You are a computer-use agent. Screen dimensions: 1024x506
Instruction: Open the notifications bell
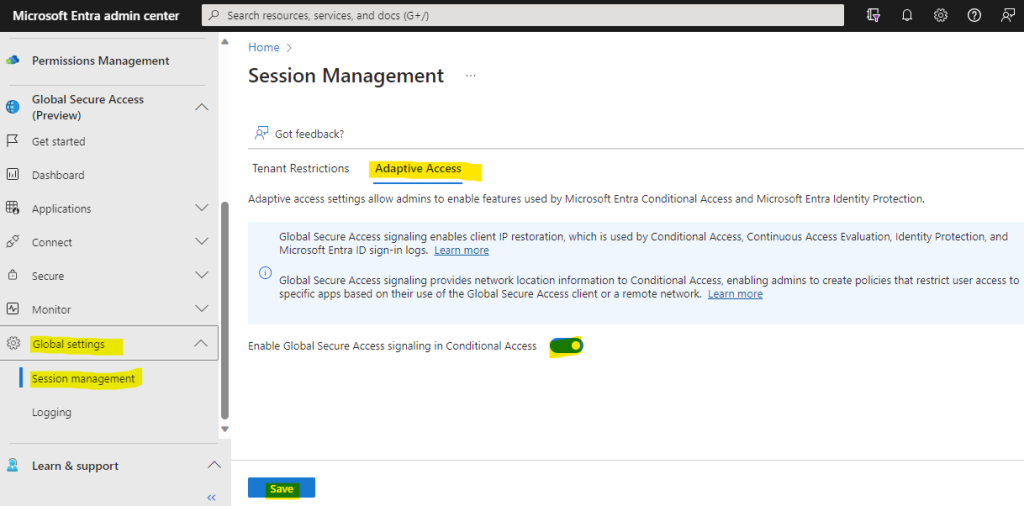[906, 16]
